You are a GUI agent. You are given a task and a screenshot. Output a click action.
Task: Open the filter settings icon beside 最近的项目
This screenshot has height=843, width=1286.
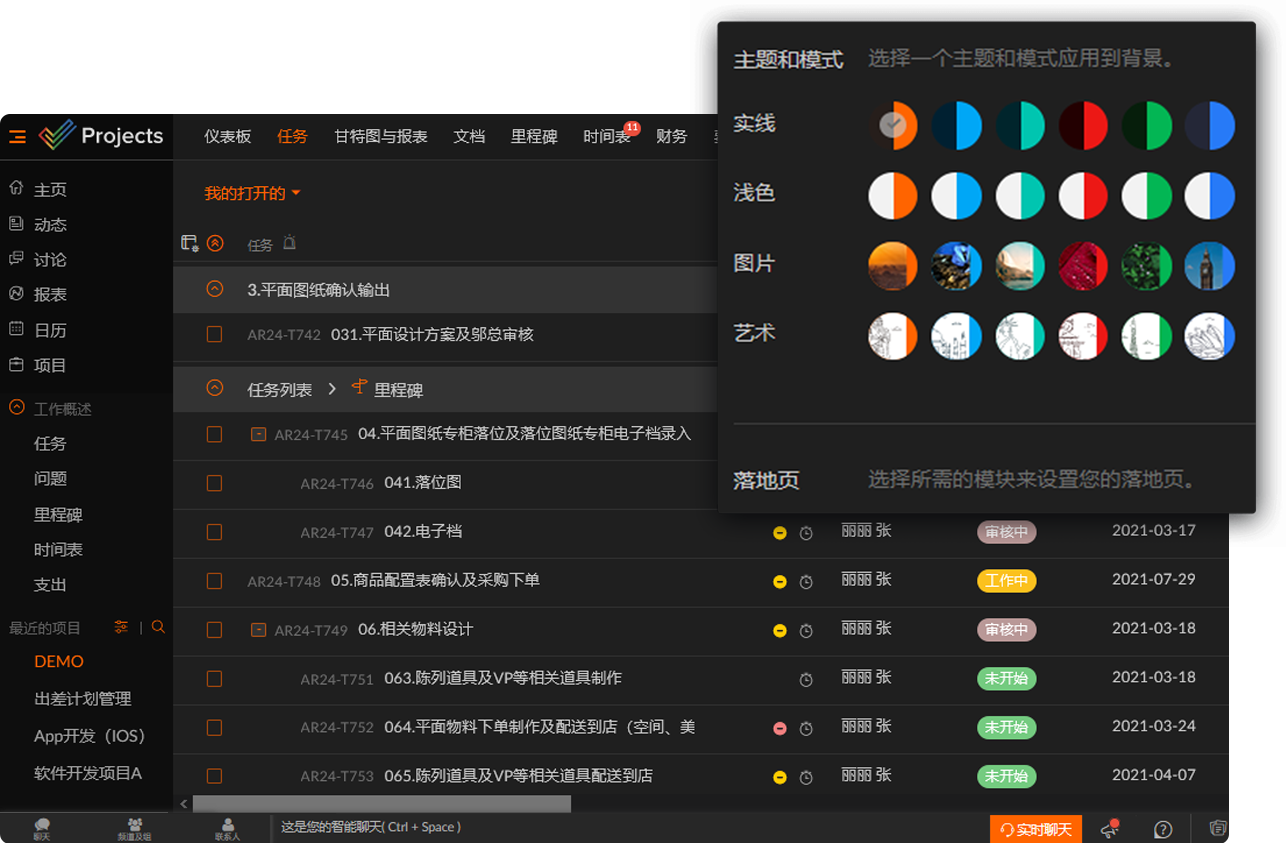121,627
